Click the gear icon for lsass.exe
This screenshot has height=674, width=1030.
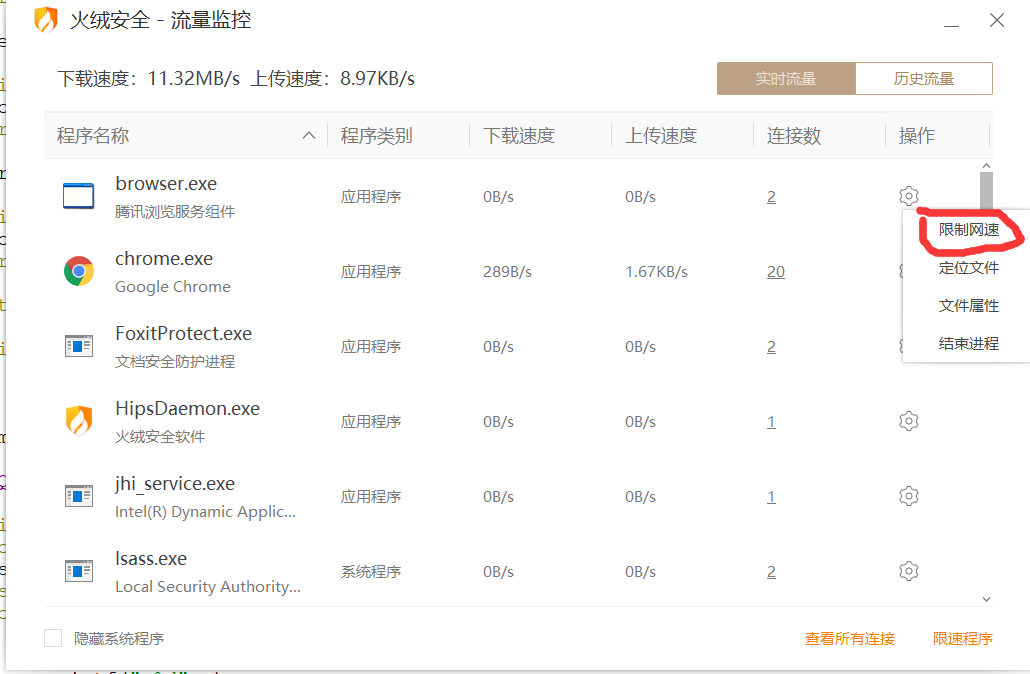pyautogui.click(x=909, y=570)
